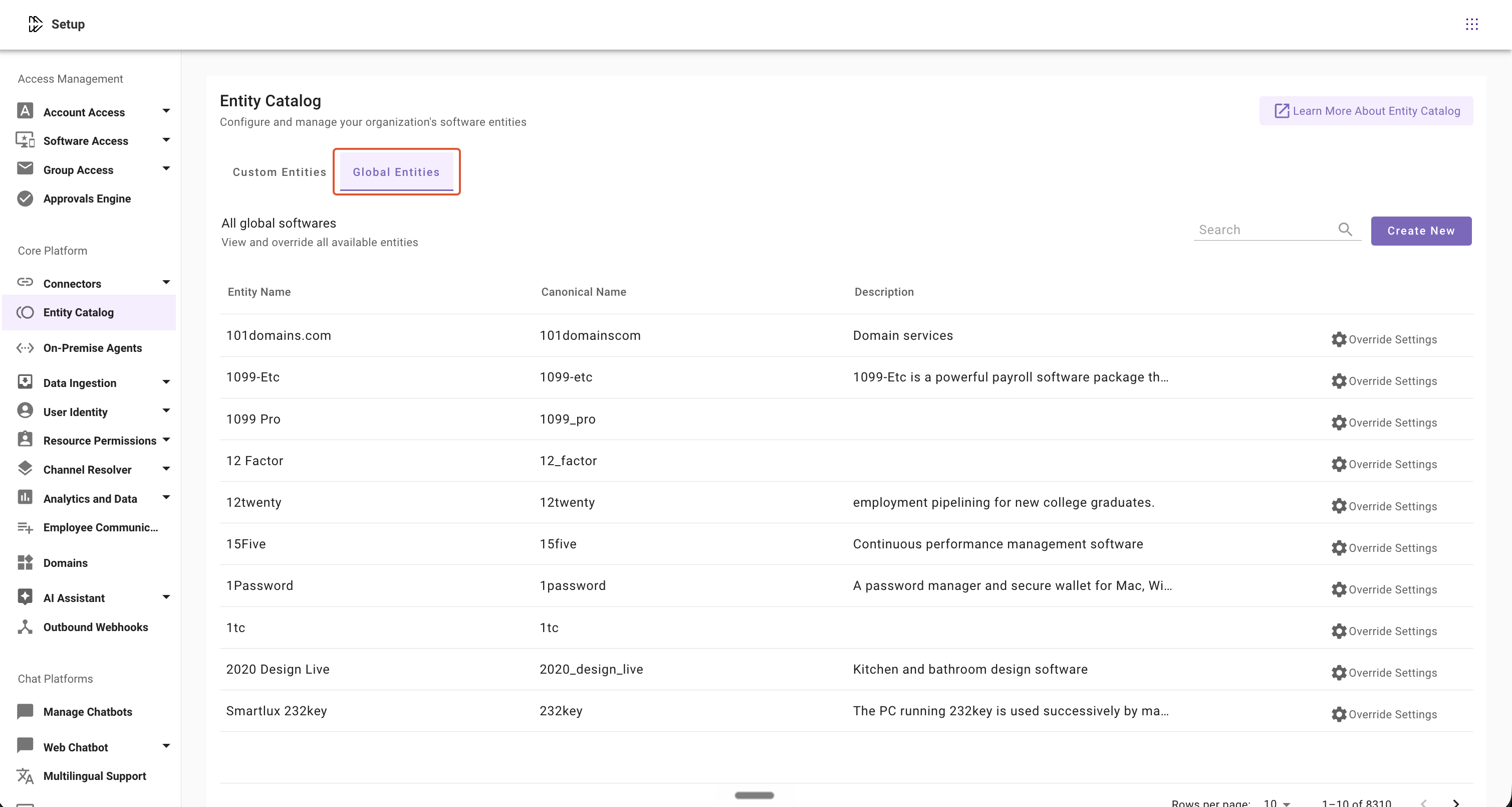The image size is (1512, 807).
Task: Override Settings for 1099 Pro
Action: (1384, 423)
